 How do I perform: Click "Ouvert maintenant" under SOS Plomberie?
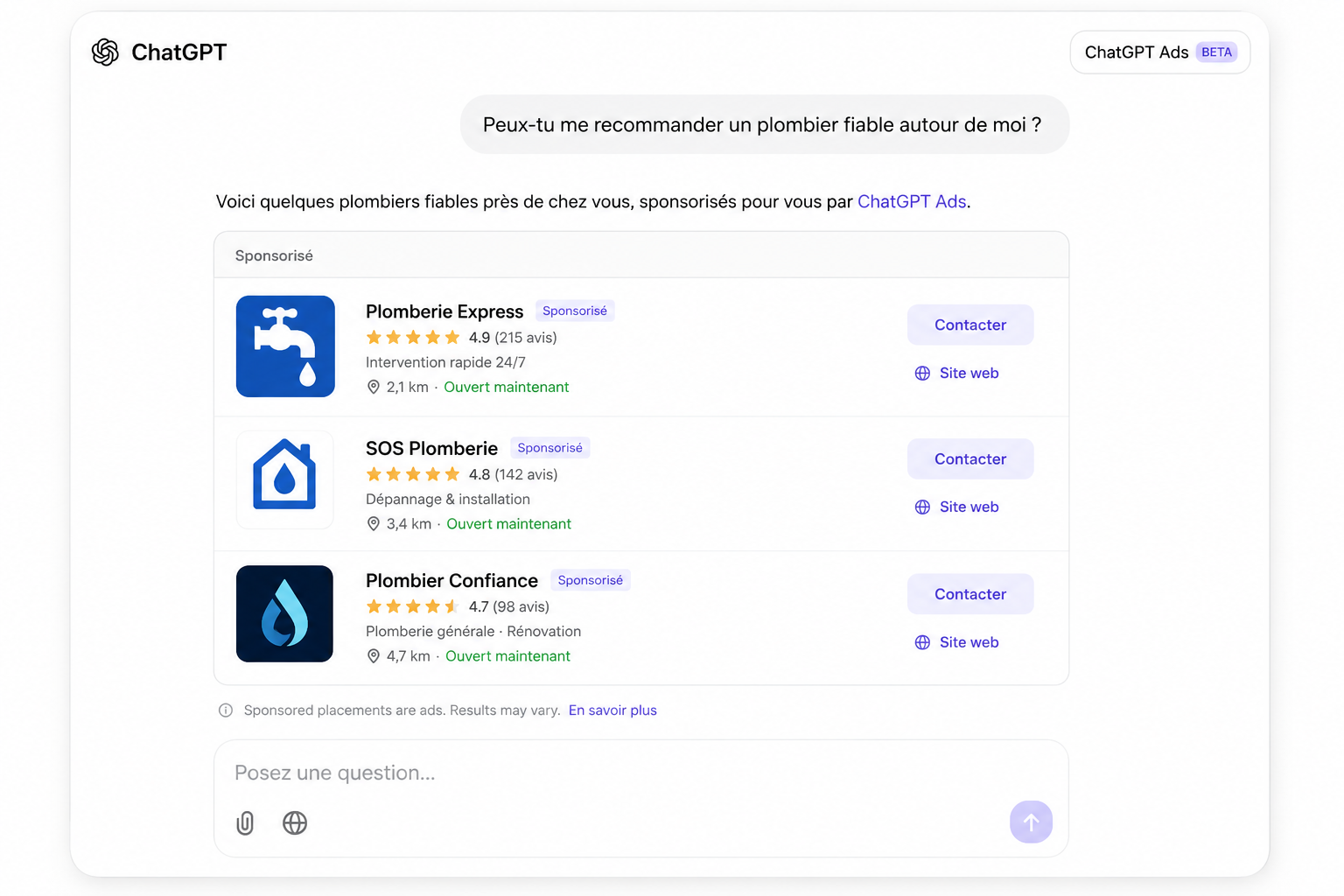coord(509,524)
